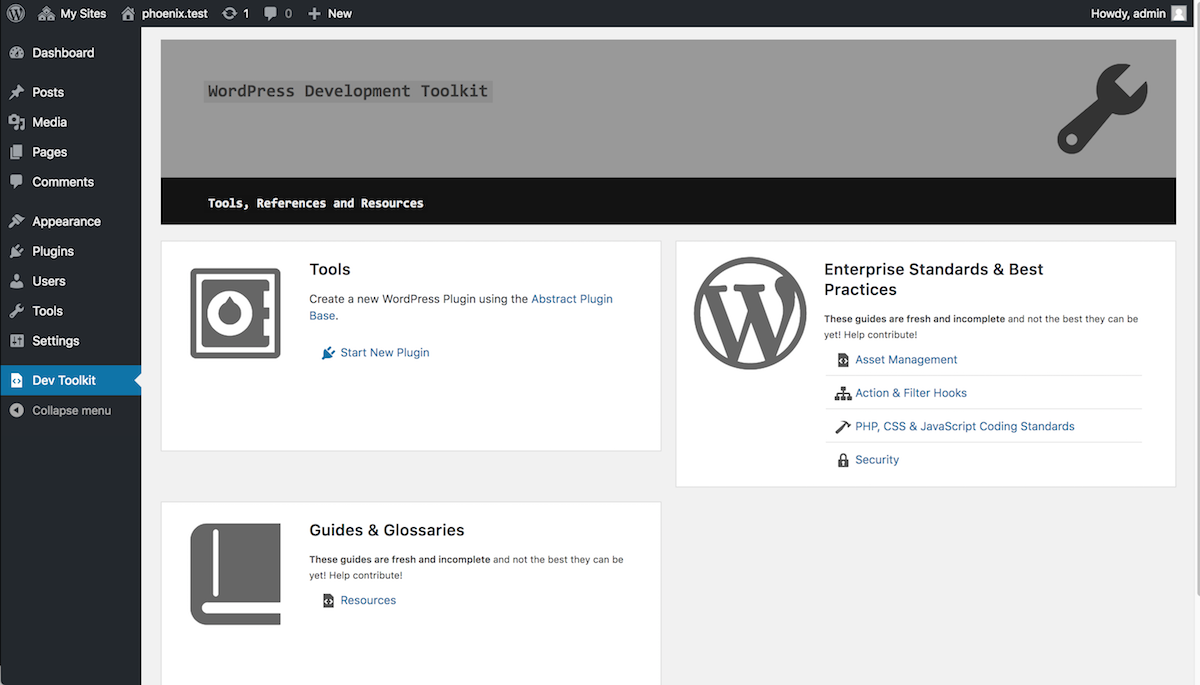
Task: Click the vault icon in Tools card
Action: coord(235,313)
